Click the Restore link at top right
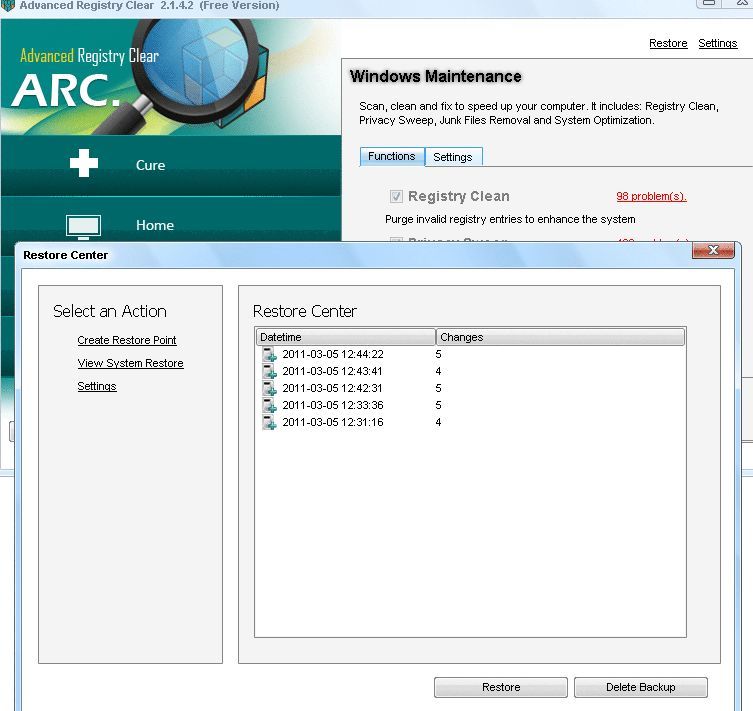Image resolution: width=753 pixels, height=711 pixels. (x=668, y=43)
